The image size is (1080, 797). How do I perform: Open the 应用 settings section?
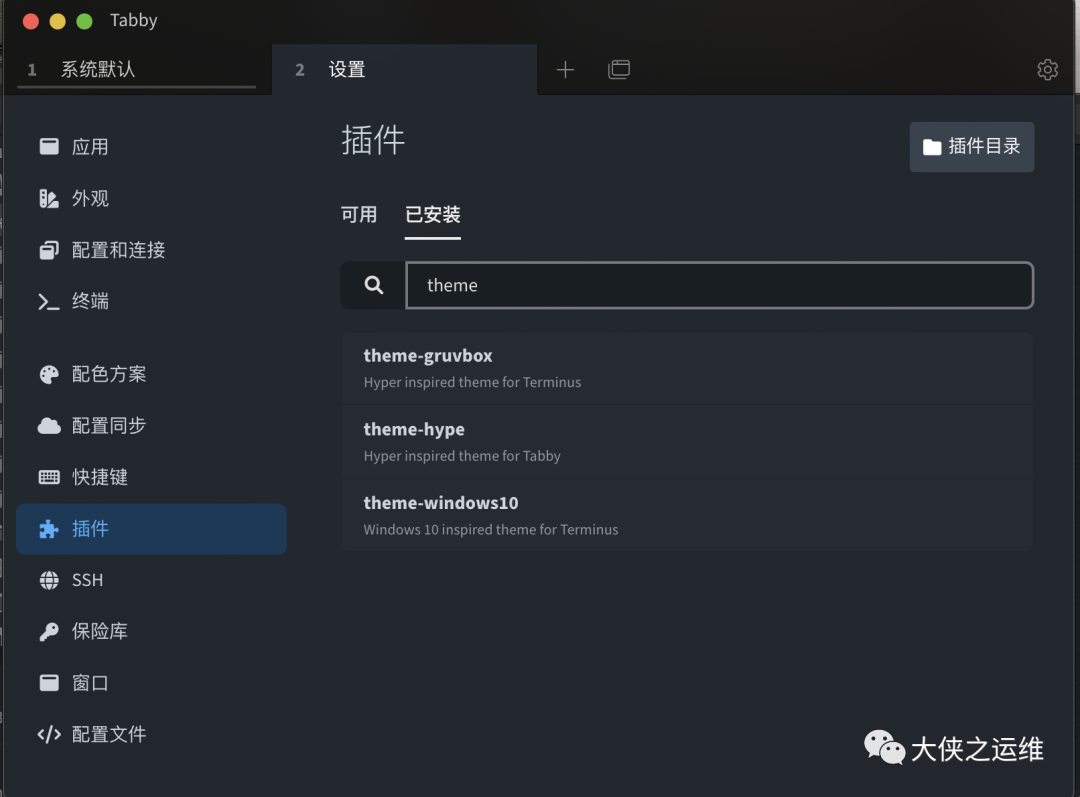[151, 147]
